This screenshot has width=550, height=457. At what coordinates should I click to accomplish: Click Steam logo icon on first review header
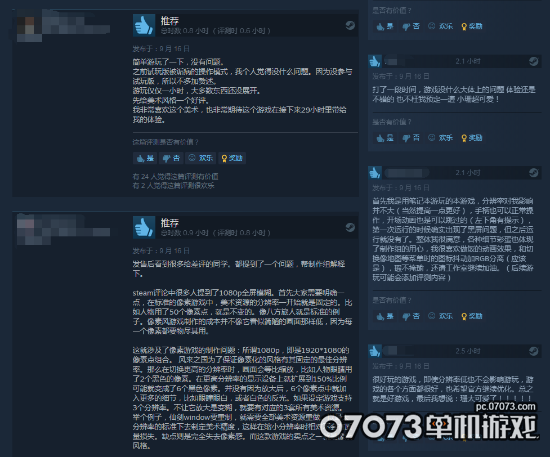click(350, 25)
